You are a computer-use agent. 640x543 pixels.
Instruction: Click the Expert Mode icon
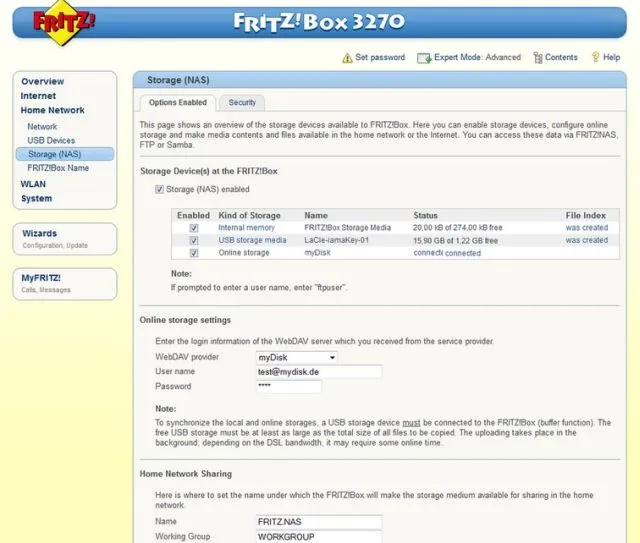(424, 58)
